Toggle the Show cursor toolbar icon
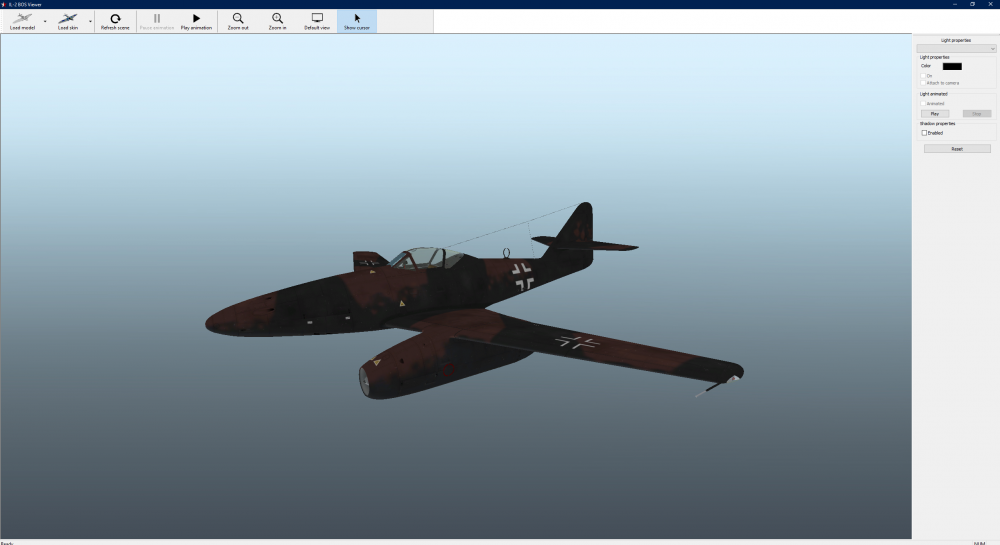This screenshot has height=545, width=1000. (x=357, y=18)
